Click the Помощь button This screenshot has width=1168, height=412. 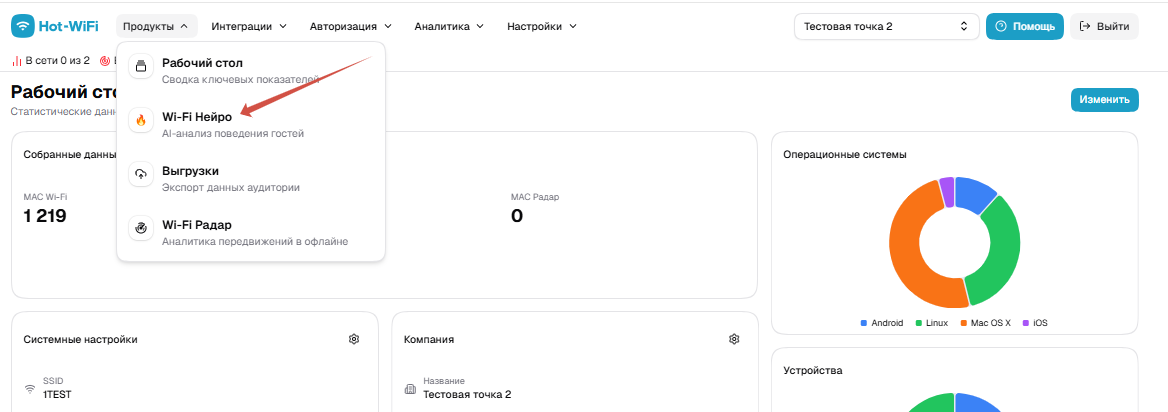pos(1024,26)
